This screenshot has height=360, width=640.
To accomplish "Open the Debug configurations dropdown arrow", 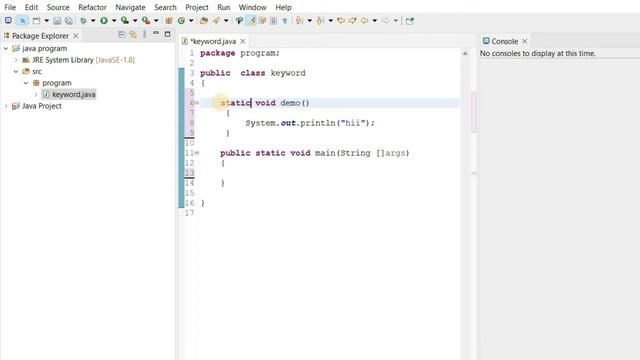I will (x=93, y=20).
